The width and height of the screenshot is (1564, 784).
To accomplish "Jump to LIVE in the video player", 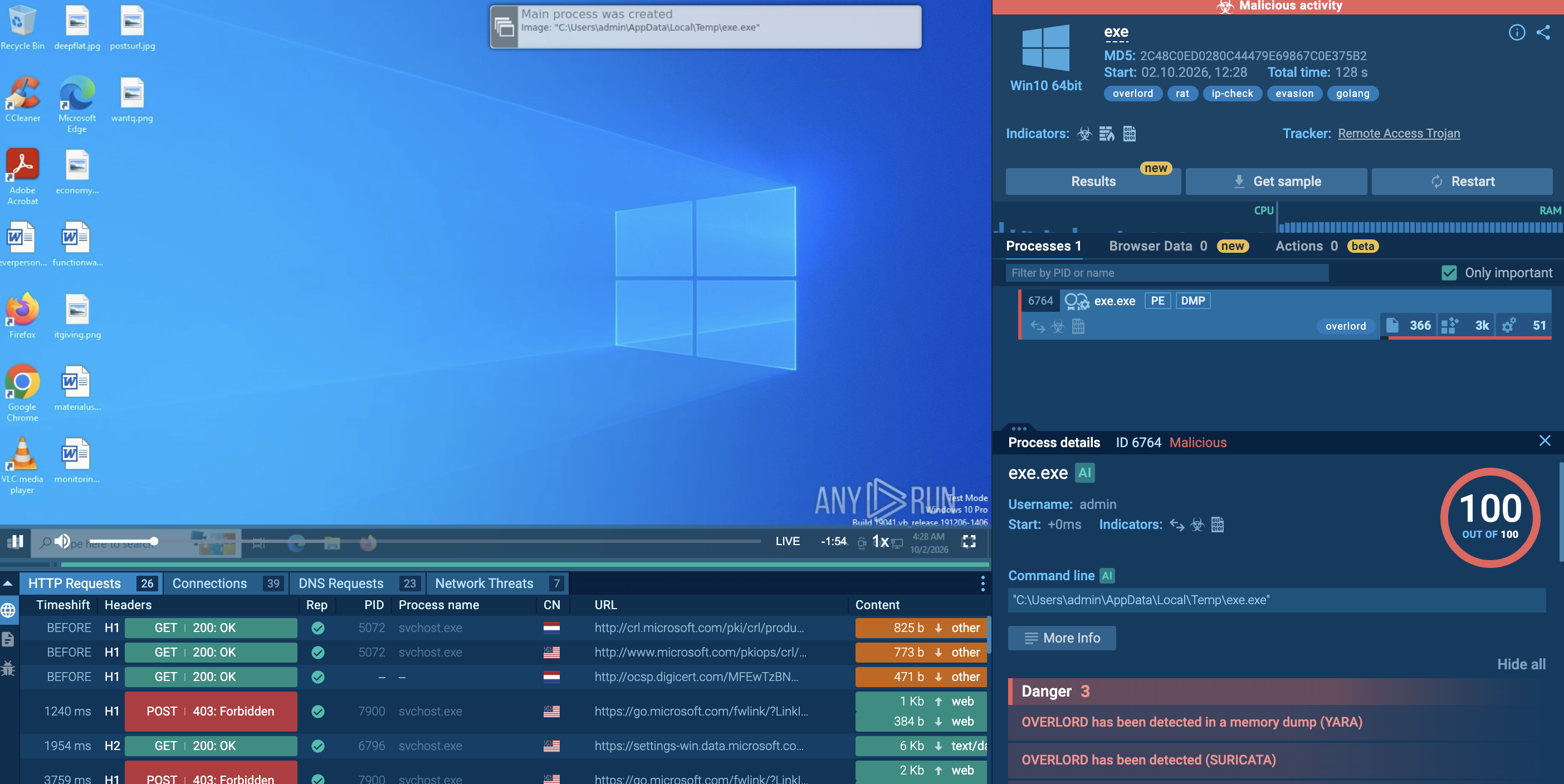I will point(787,541).
